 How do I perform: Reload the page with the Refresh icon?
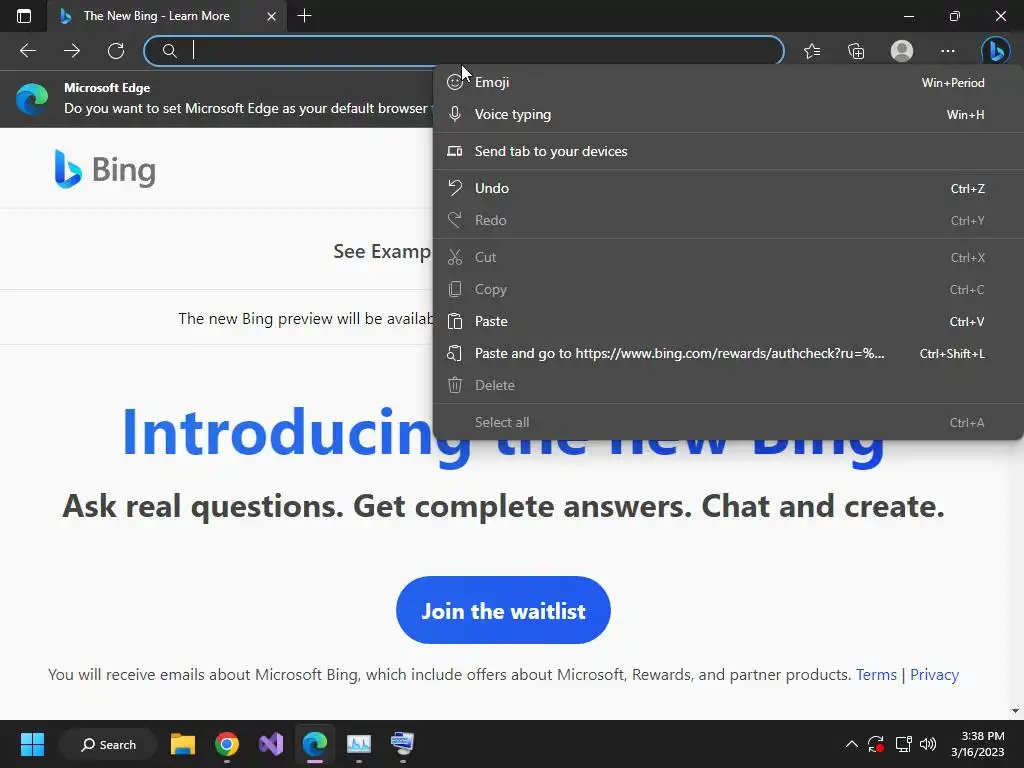point(116,50)
